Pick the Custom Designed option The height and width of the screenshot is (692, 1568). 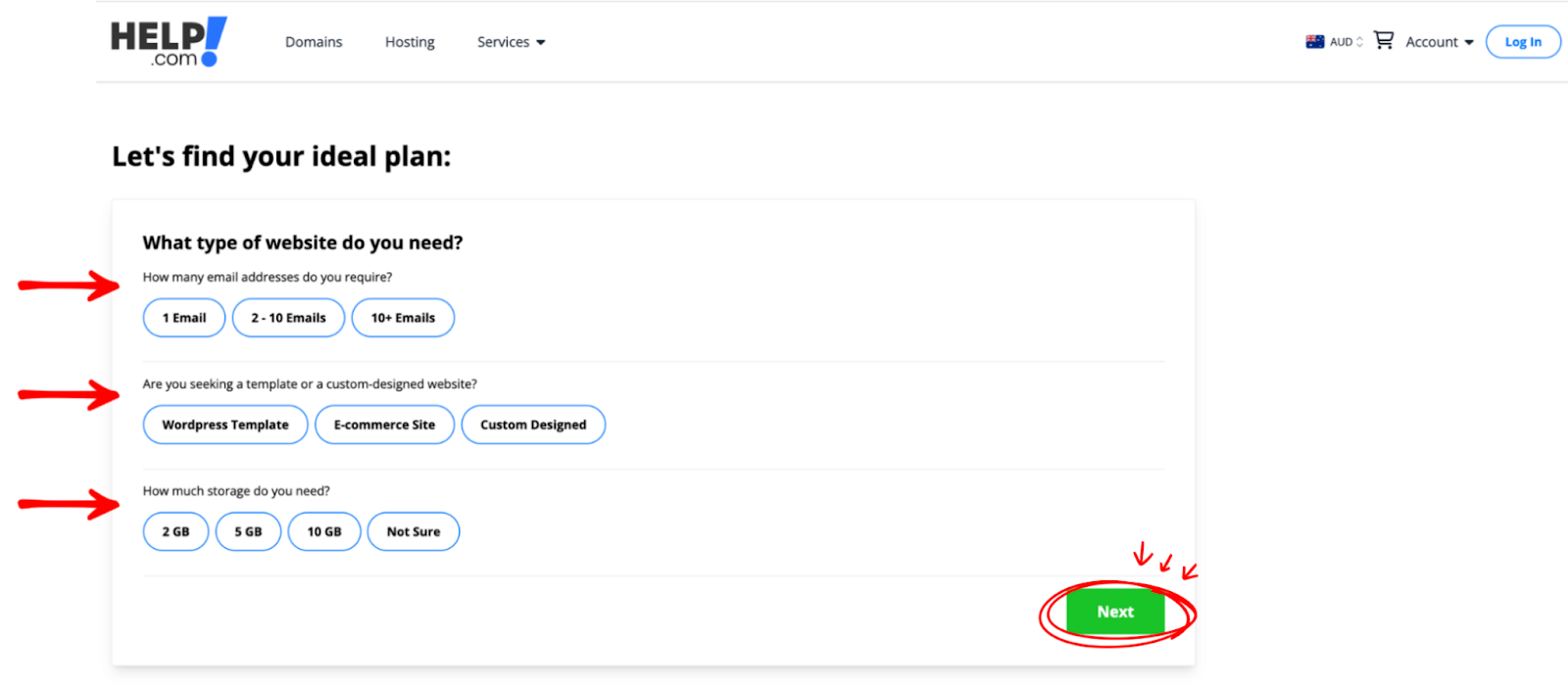[533, 424]
